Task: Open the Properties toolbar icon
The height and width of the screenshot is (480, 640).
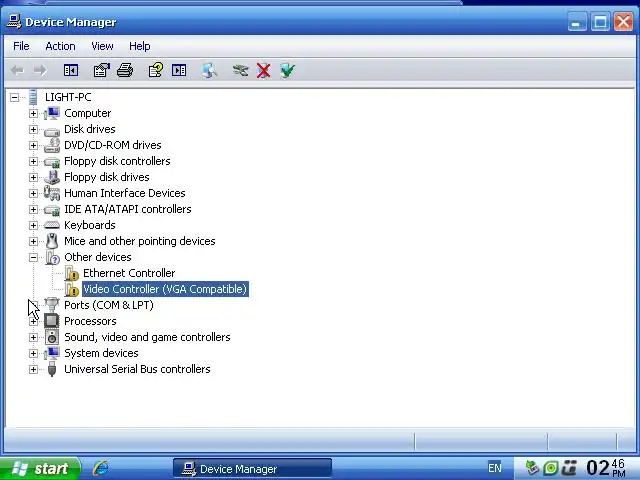Action: [x=102, y=71]
